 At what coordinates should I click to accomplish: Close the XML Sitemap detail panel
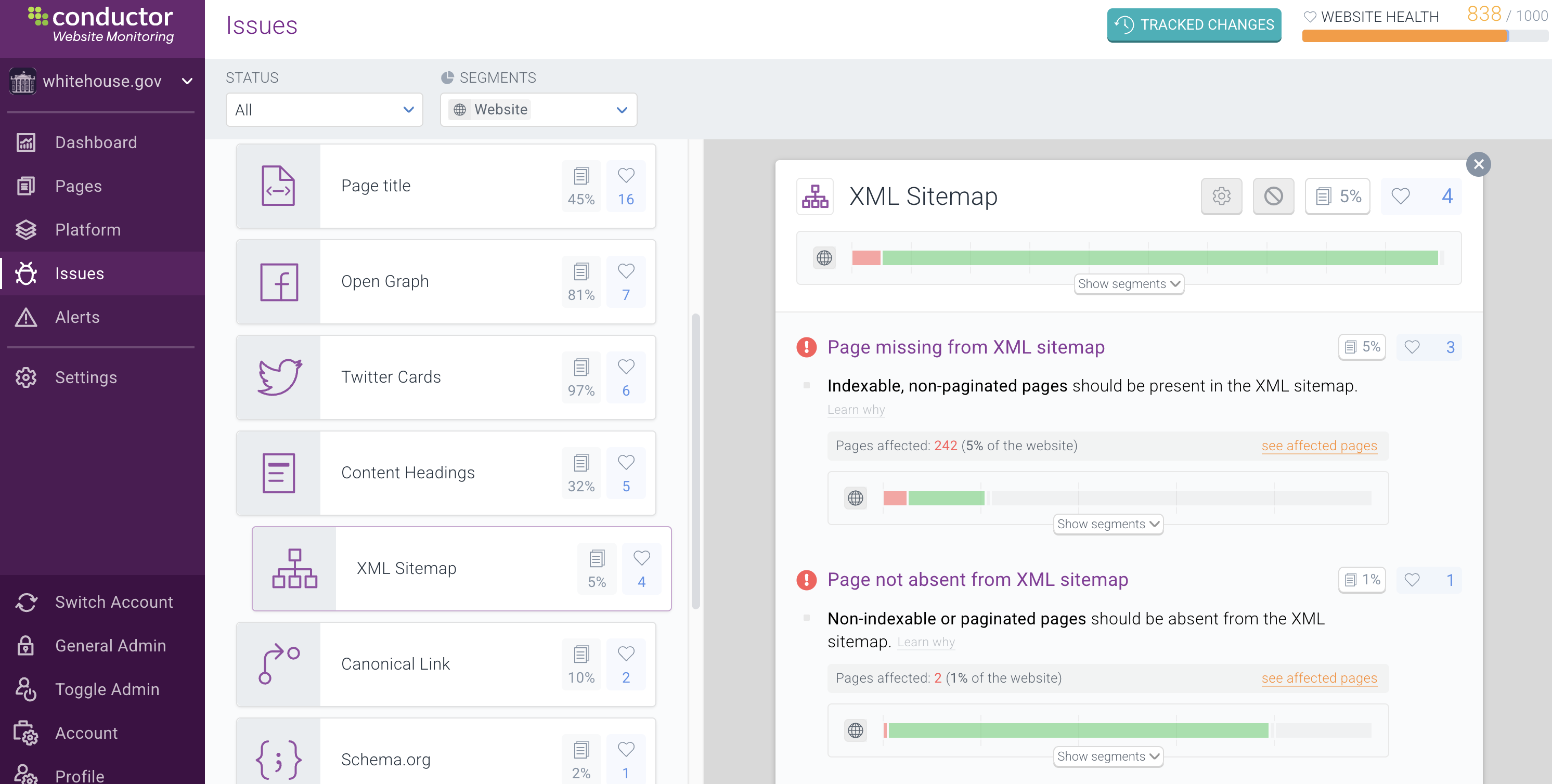[1478, 164]
